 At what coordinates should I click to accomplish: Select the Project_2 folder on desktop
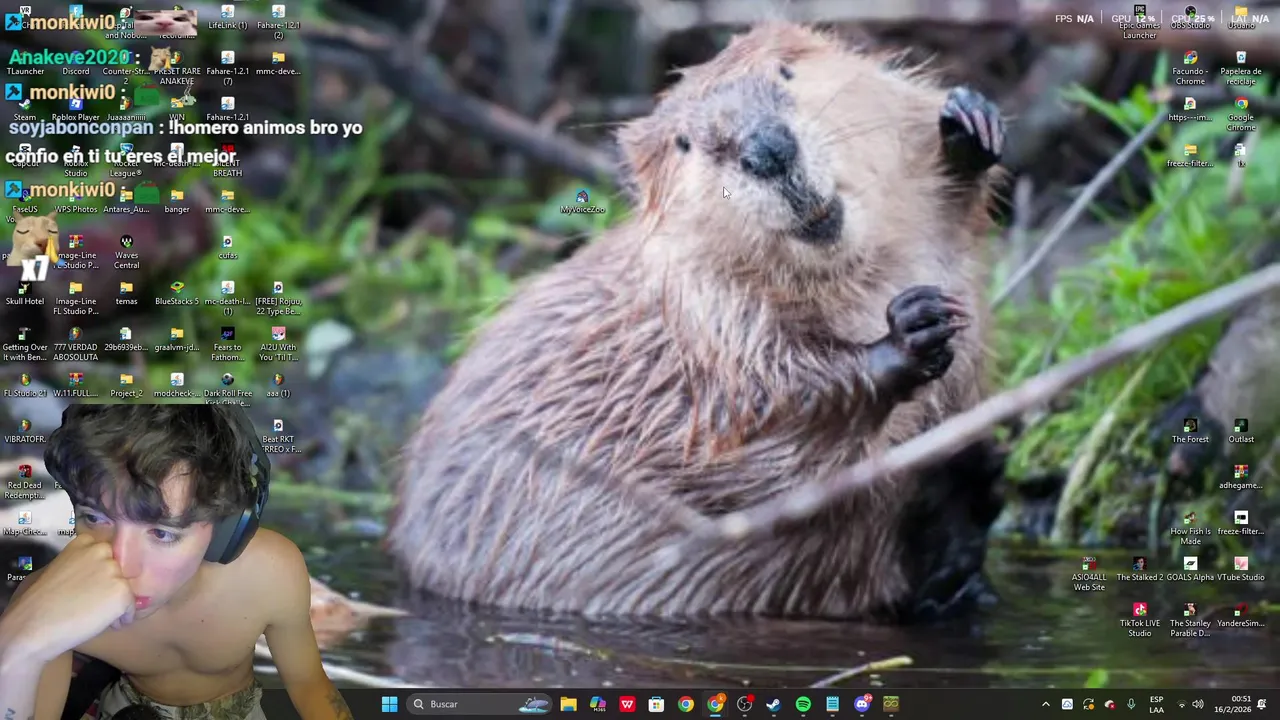(x=126, y=385)
